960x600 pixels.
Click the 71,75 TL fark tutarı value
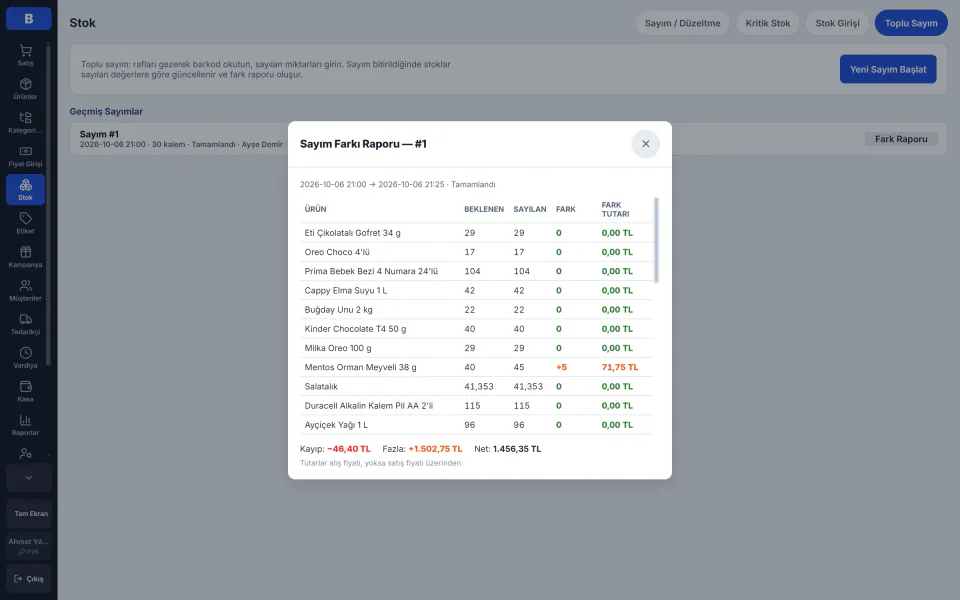(620, 367)
